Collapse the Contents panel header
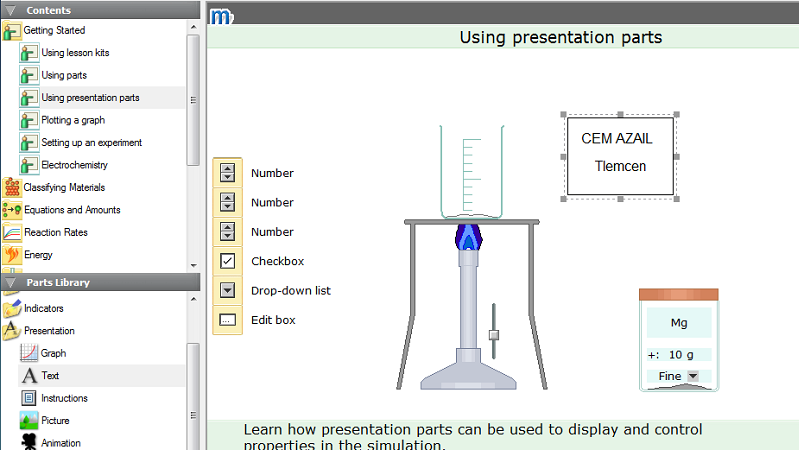This screenshot has width=799, height=450. pyautogui.click(x=9, y=10)
